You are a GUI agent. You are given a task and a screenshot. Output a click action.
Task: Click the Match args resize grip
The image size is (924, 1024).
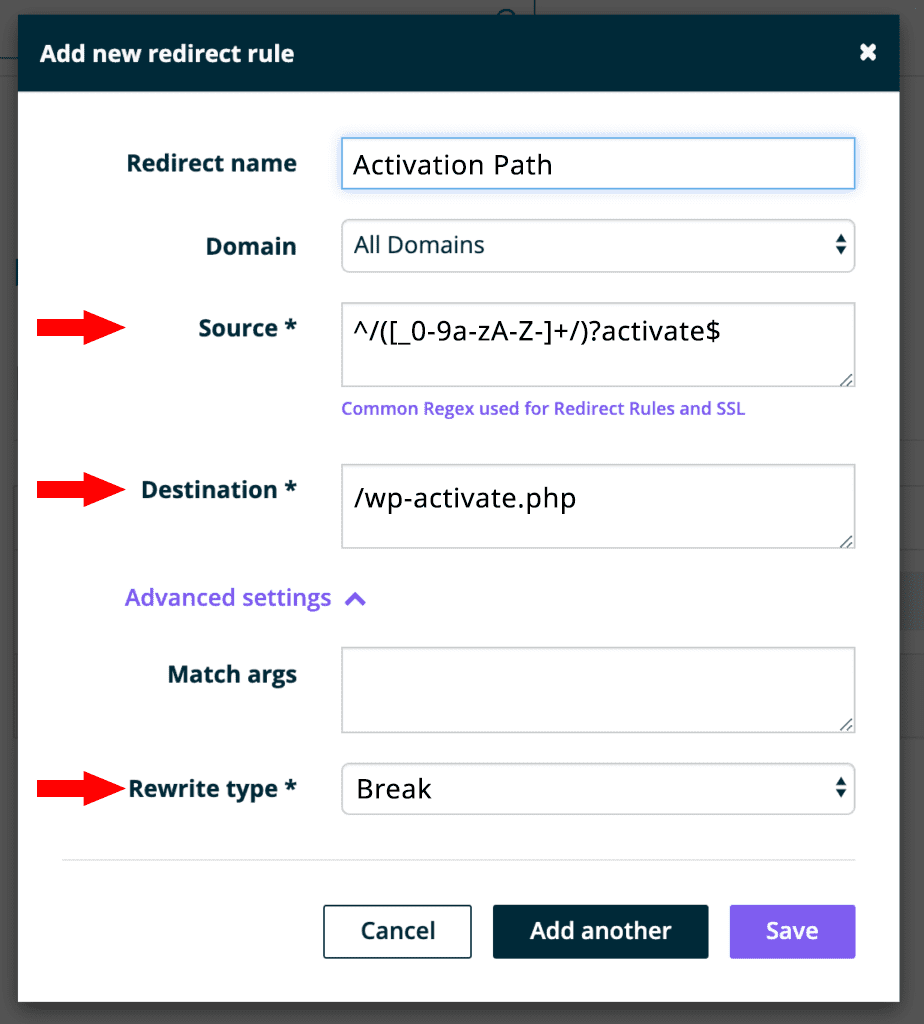point(846,724)
